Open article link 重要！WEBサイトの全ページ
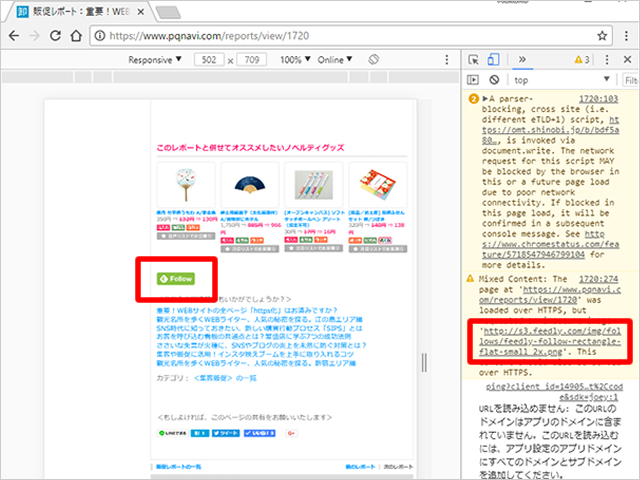Screen dimensions: 640x480 click(x=247, y=310)
